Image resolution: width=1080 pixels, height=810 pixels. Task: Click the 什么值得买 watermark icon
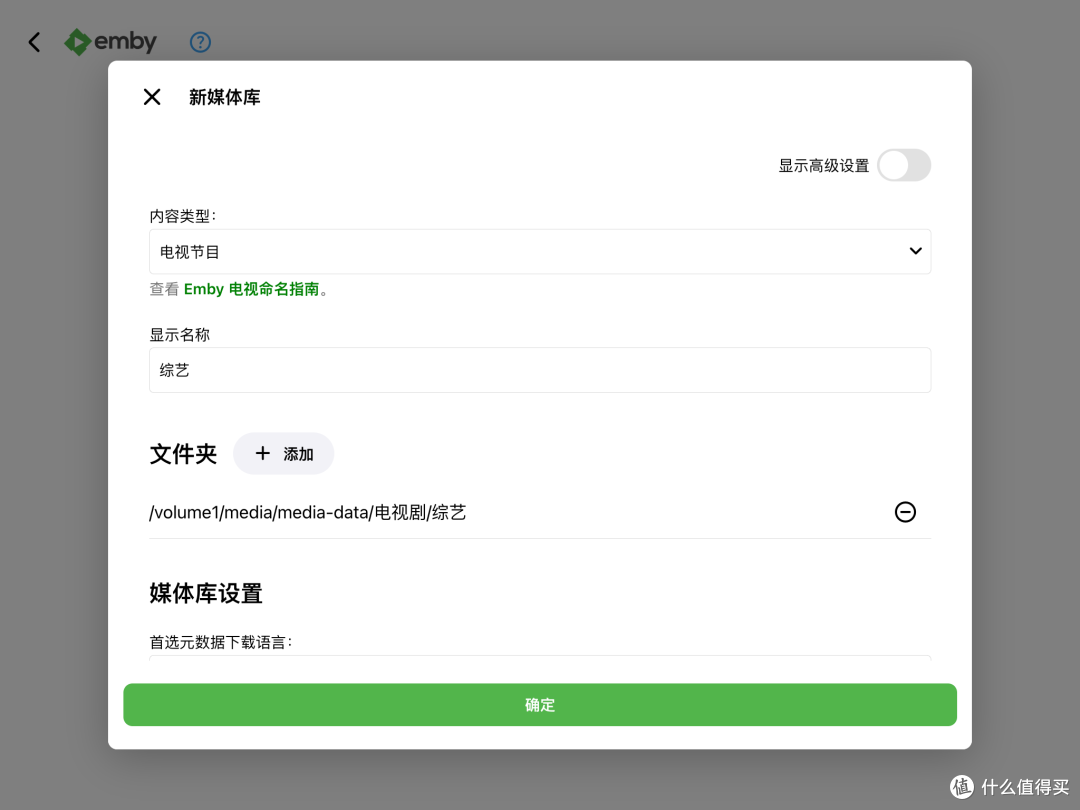point(961,787)
